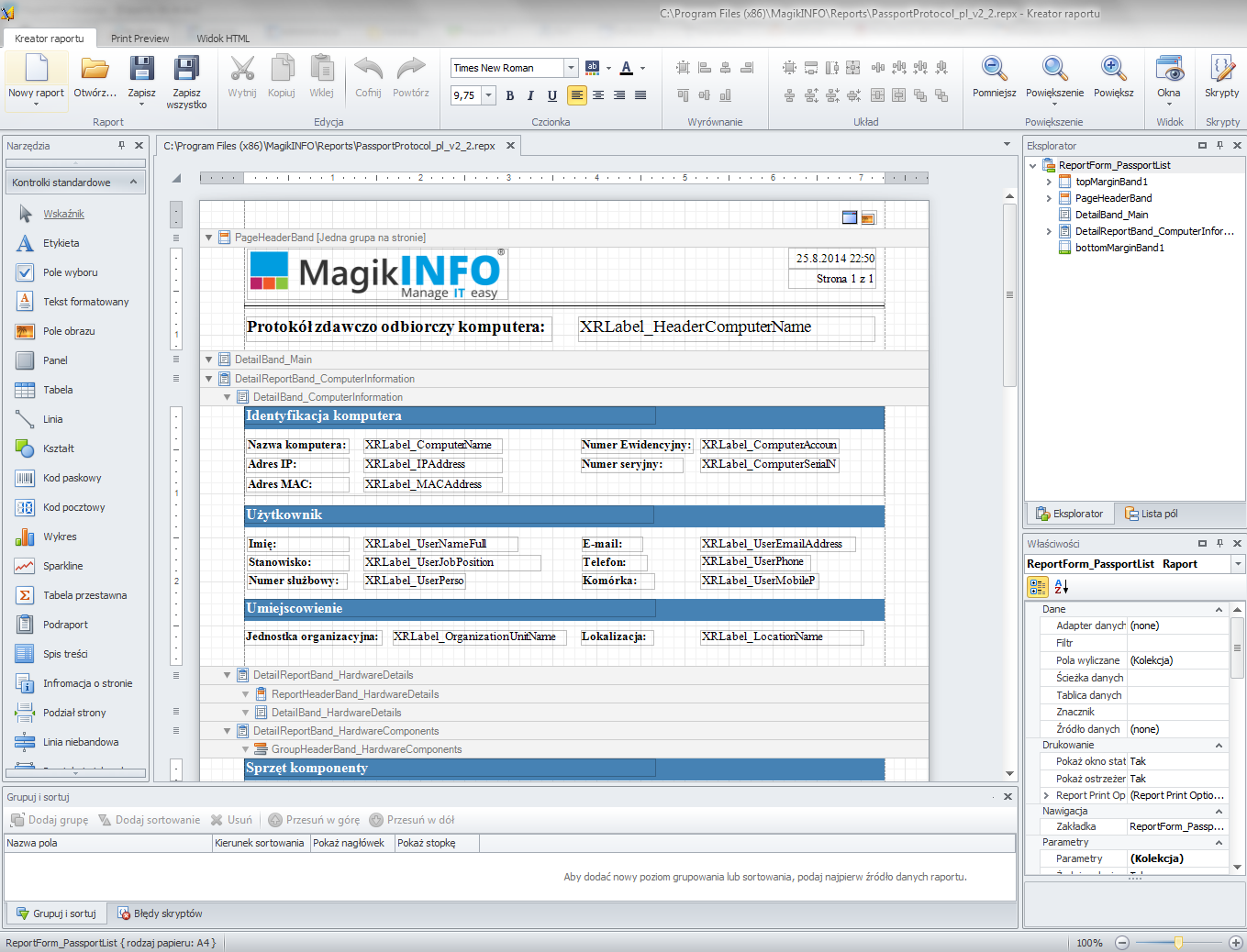The height and width of the screenshot is (952, 1247).
Task: Switch to Błędy skryptów tab
Action: click(160, 913)
